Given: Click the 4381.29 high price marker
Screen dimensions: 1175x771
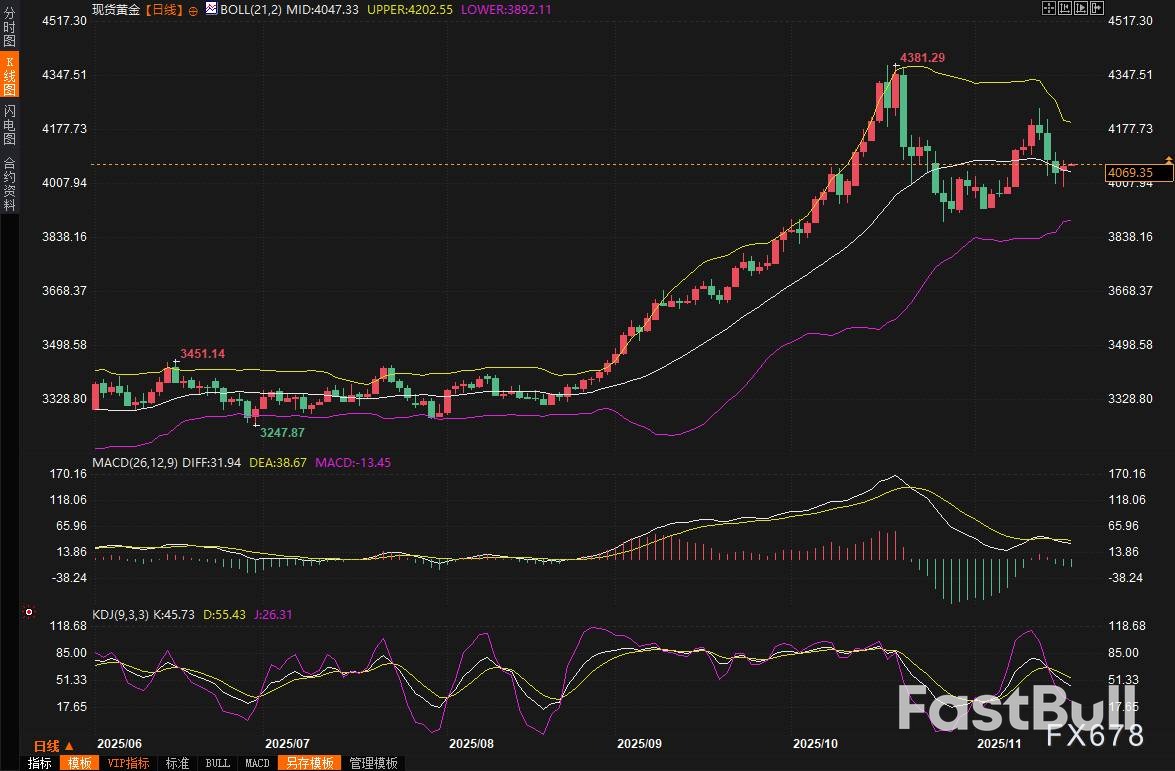Looking at the screenshot, I should (x=922, y=58).
